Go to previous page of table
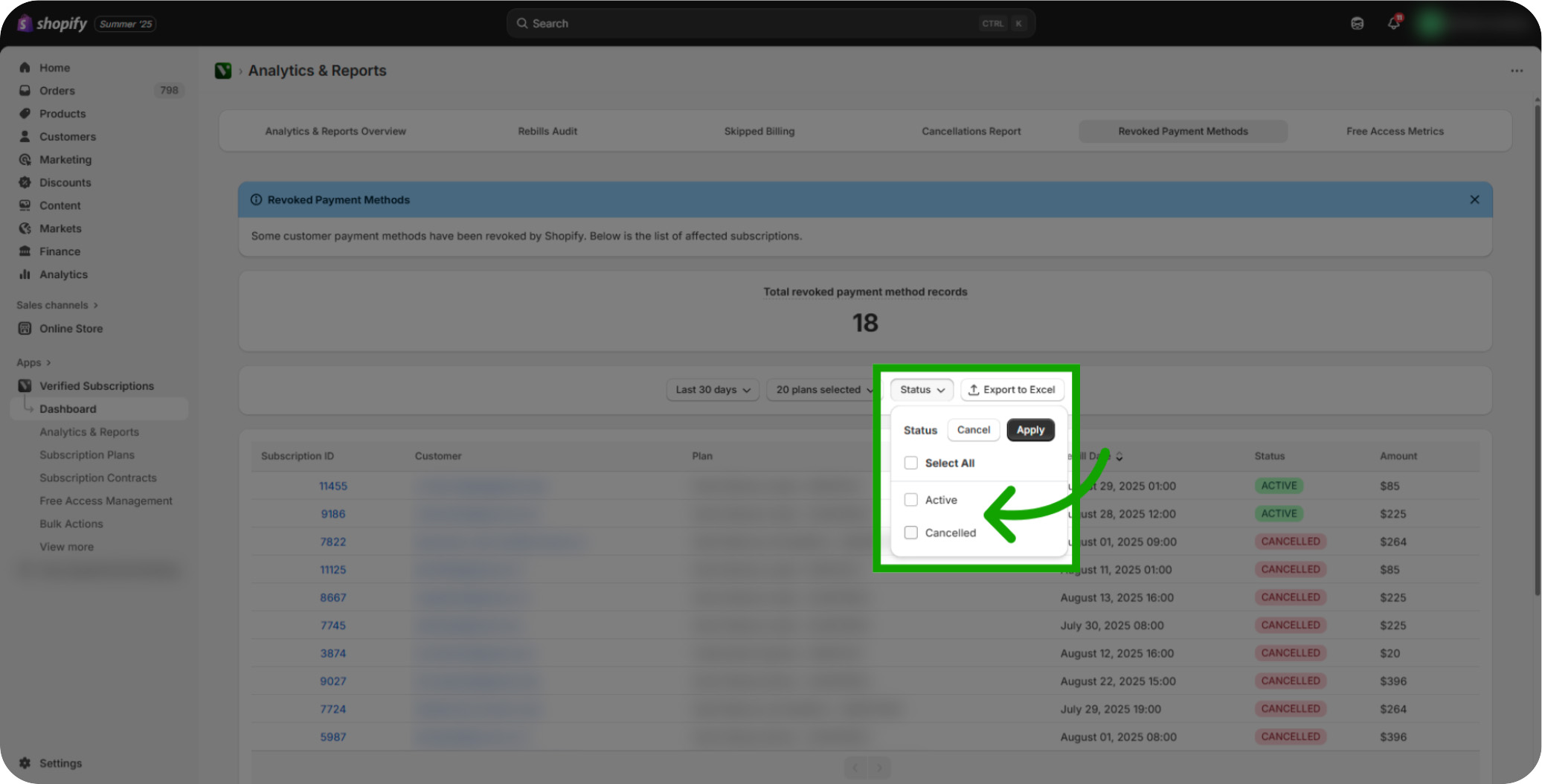 pos(855,768)
